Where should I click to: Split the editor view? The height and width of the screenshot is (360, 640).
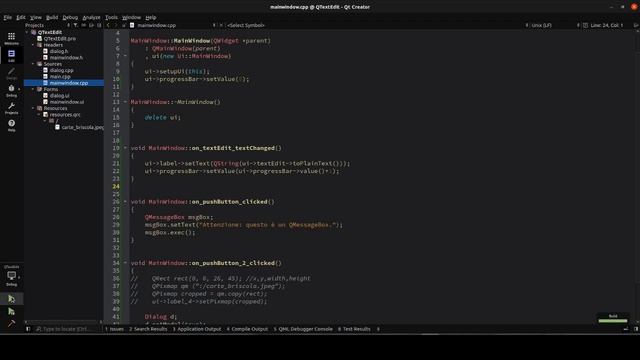click(636, 25)
